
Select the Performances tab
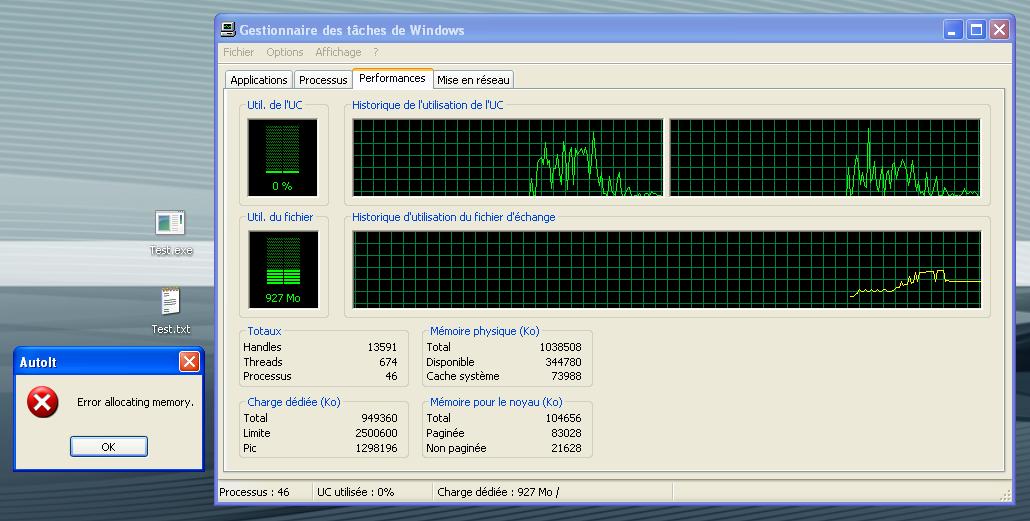(x=392, y=78)
